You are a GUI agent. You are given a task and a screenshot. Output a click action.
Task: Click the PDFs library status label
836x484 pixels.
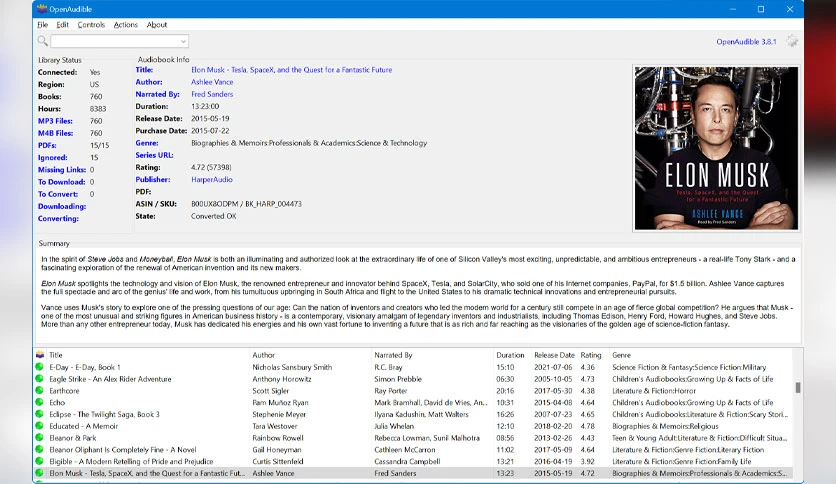click(x=47, y=146)
